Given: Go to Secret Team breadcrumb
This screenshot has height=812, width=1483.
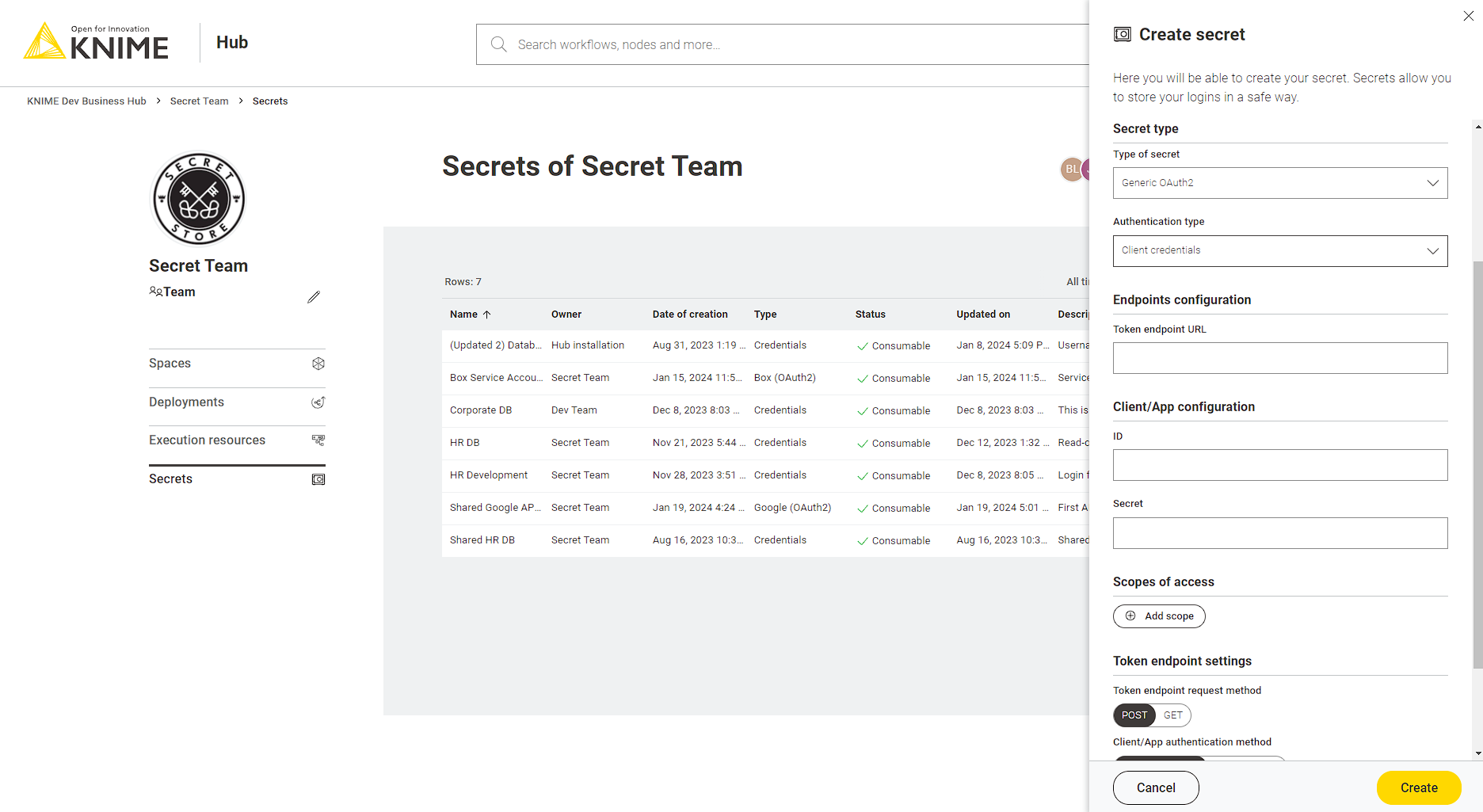Looking at the screenshot, I should 199,101.
